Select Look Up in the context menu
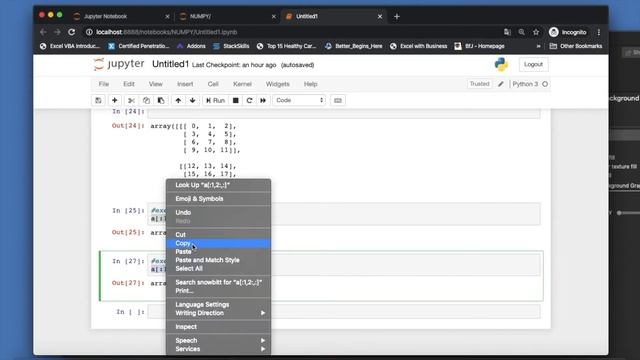Image resolution: width=640 pixels, height=360 pixels. pos(218,185)
